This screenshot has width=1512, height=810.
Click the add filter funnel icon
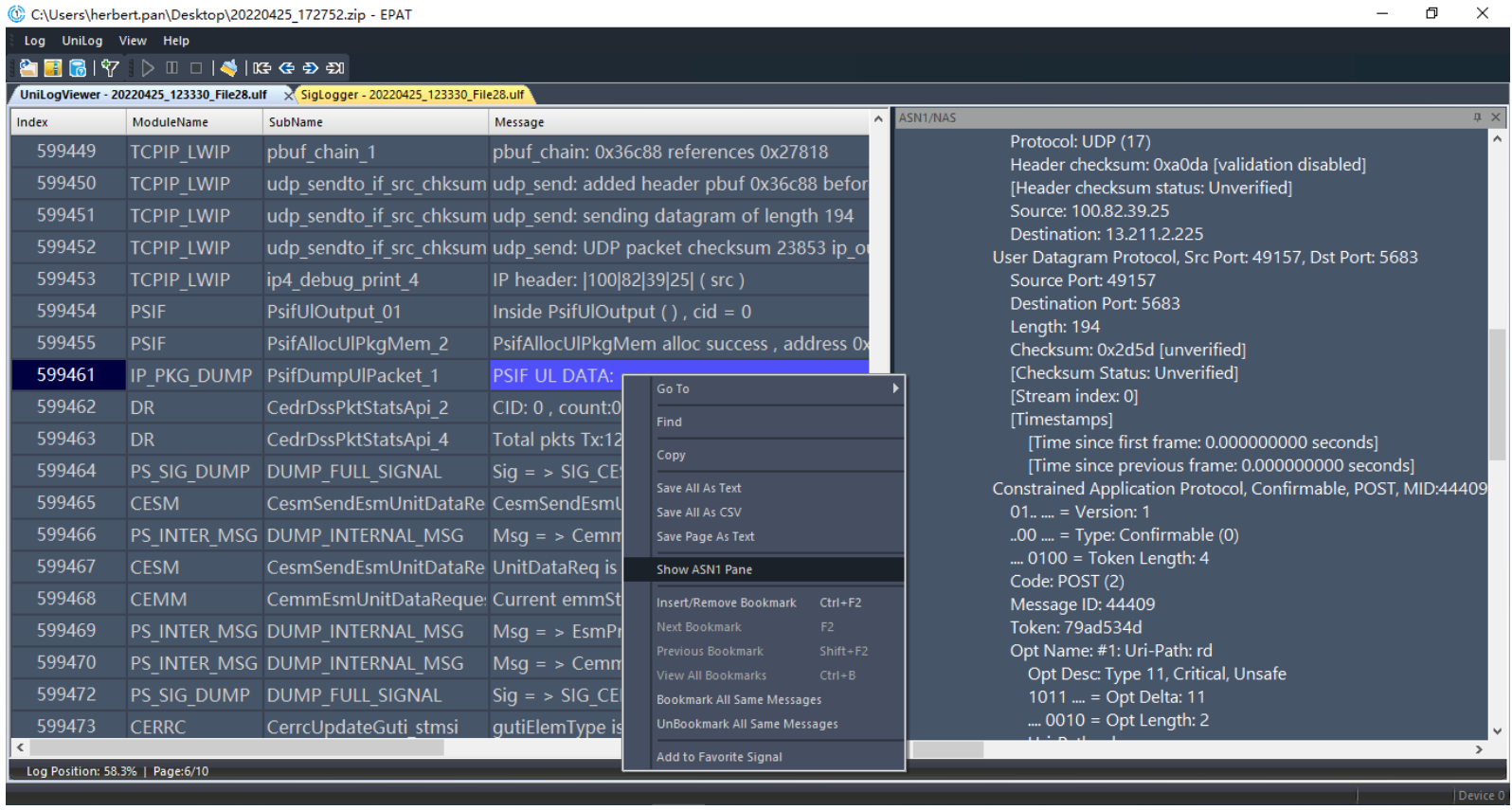click(110, 68)
